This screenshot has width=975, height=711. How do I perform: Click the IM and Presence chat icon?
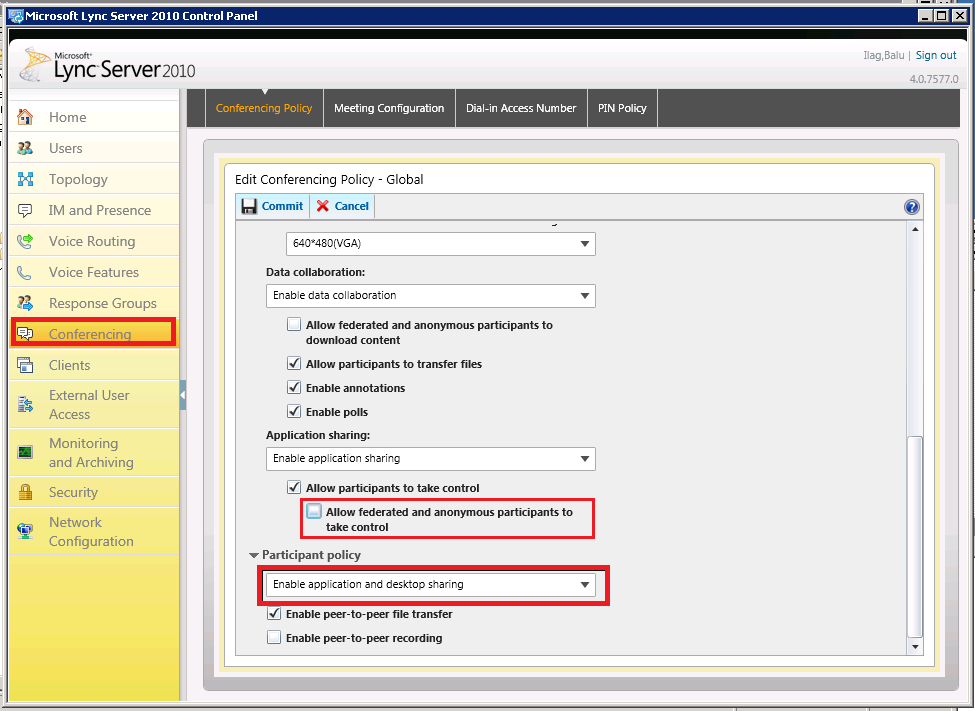[25, 210]
